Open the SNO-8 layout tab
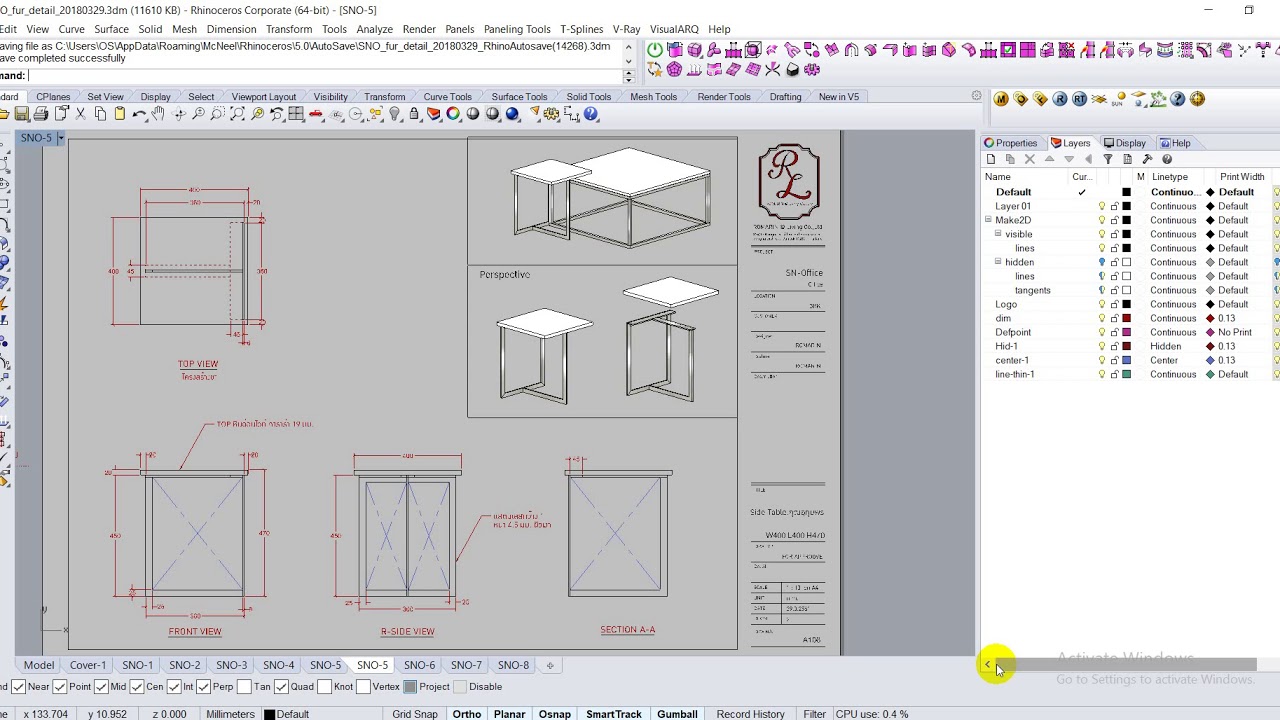 click(513, 665)
